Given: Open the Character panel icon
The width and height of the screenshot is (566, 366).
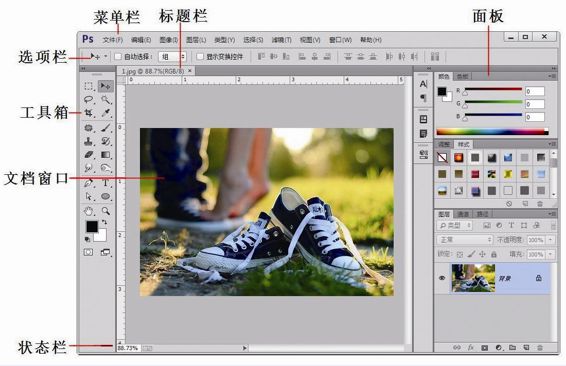Looking at the screenshot, I should pyautogui.click(x=423, y=84).
